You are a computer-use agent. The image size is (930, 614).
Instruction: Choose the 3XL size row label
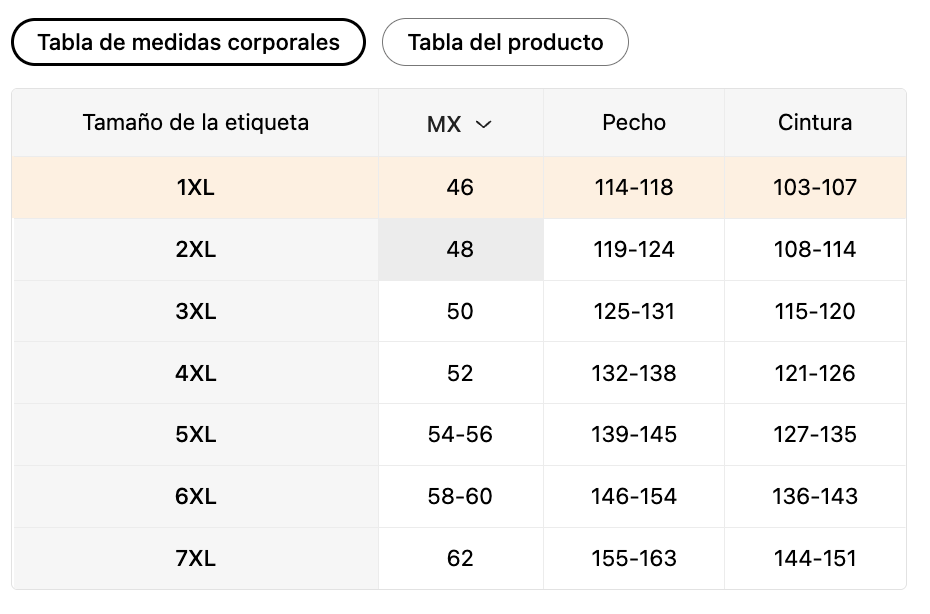pos(195,311)
